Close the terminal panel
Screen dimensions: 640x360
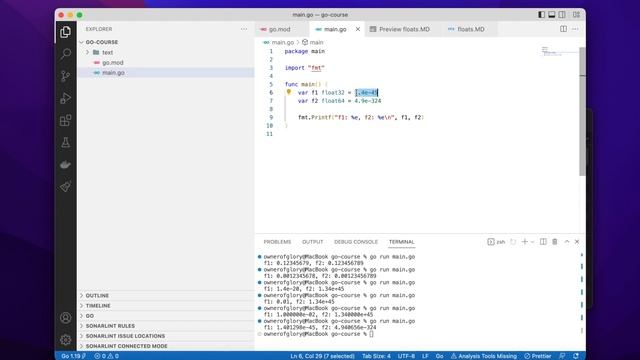[577, 242]
